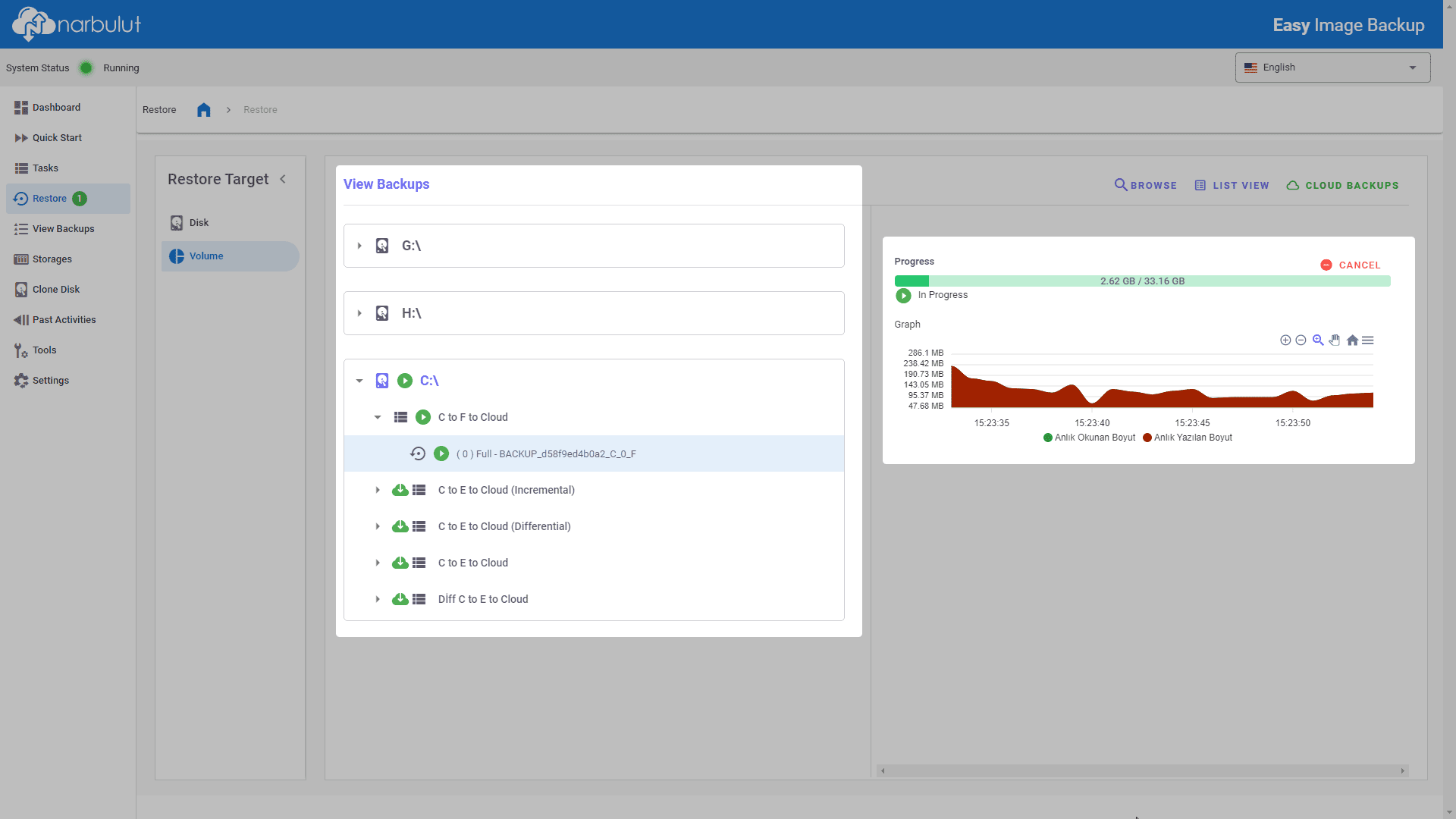Collapse the Restore Target panel

[283, 179]
